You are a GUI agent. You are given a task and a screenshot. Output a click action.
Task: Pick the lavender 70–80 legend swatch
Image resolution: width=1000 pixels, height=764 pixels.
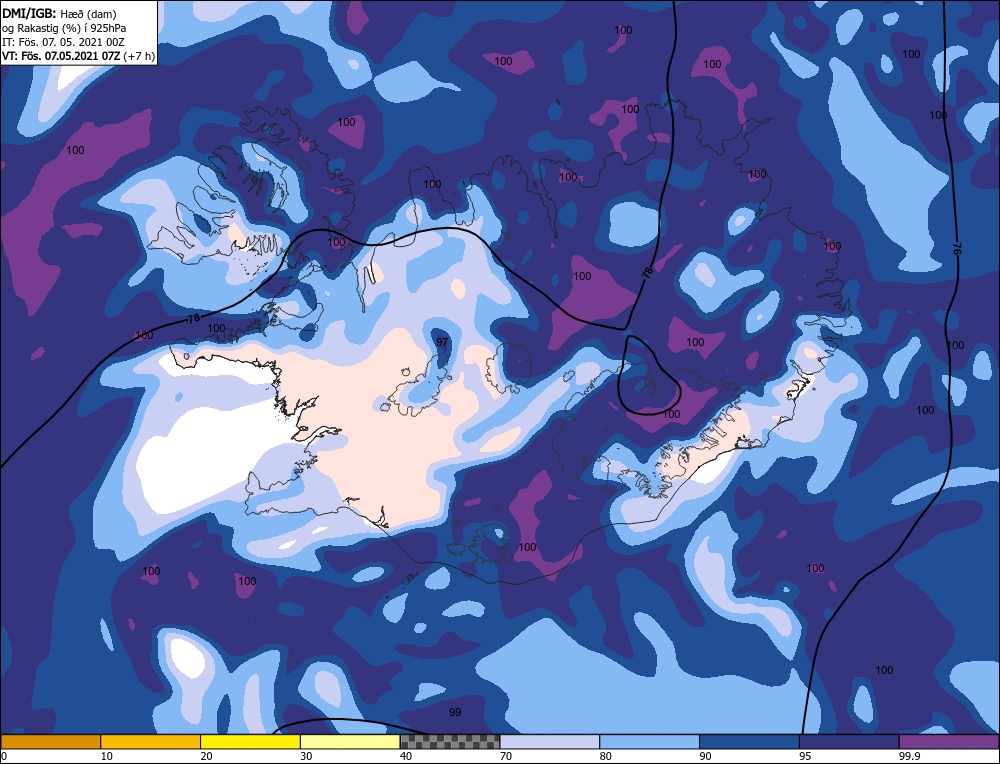click(550, 741)
